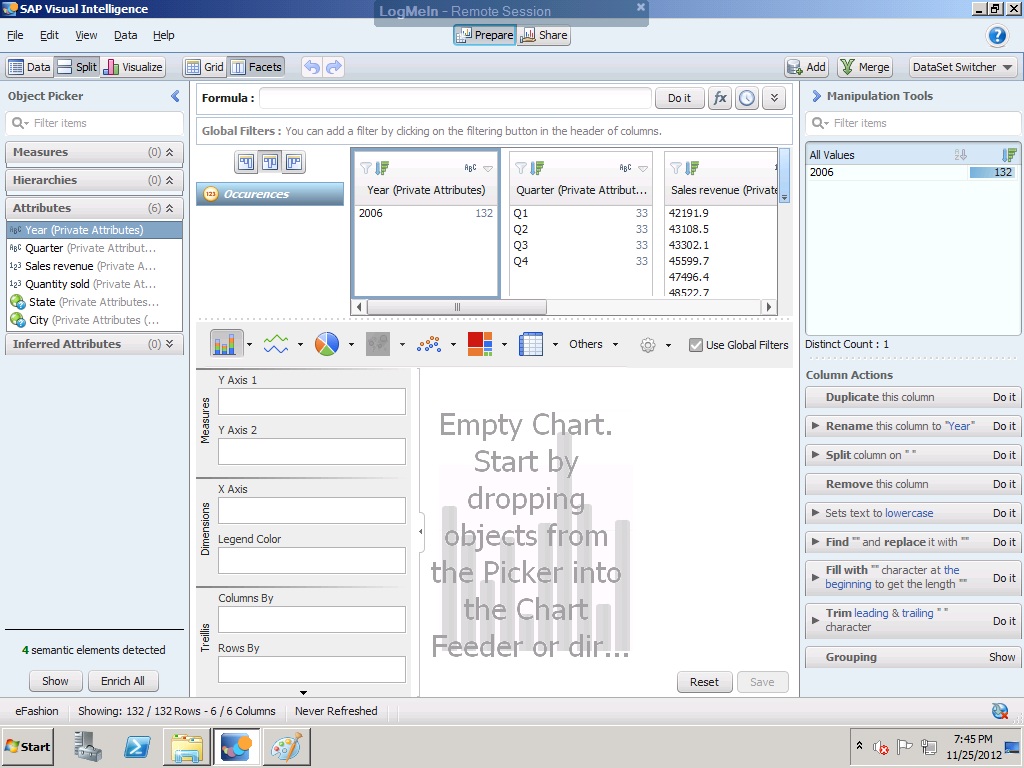Click the Add dataset button
The width and height of the screenshot is (1024, 768).
(x=807, y=67)
